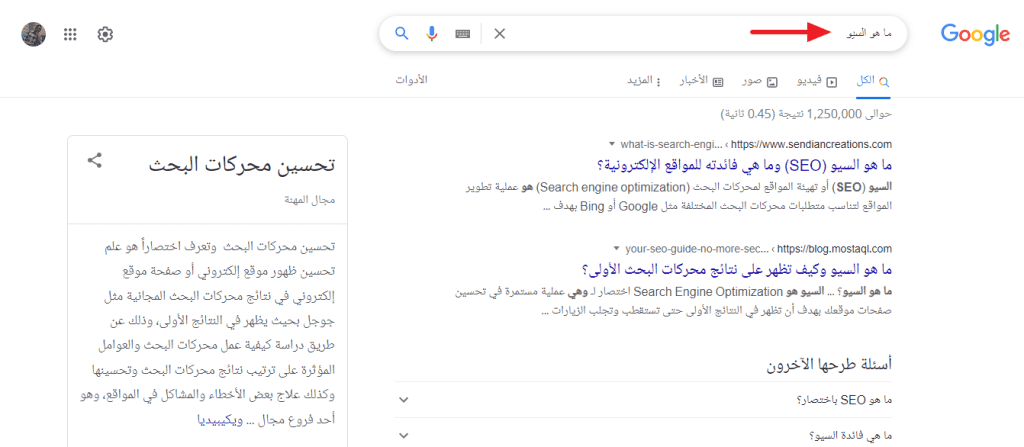Click the user profile avatar

[x=35, y=34]
